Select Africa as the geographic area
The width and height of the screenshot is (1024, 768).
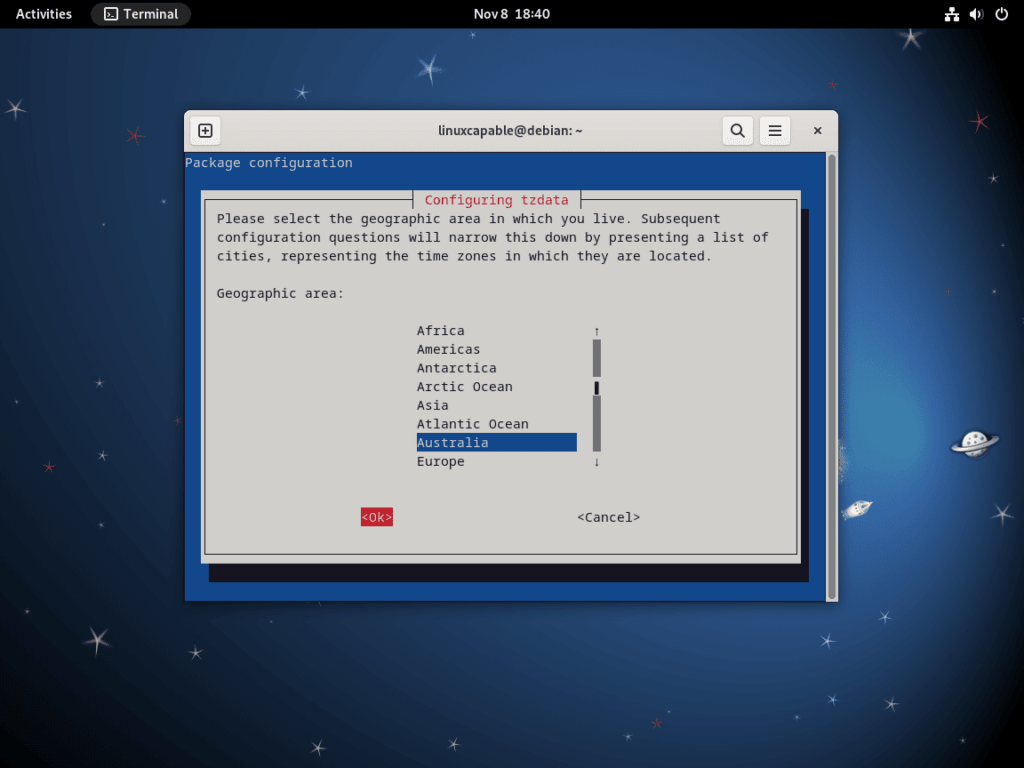pos(439,330)
